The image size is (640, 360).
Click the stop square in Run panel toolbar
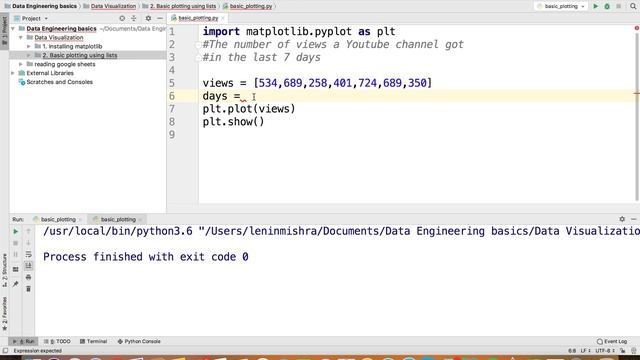(16, 243)
